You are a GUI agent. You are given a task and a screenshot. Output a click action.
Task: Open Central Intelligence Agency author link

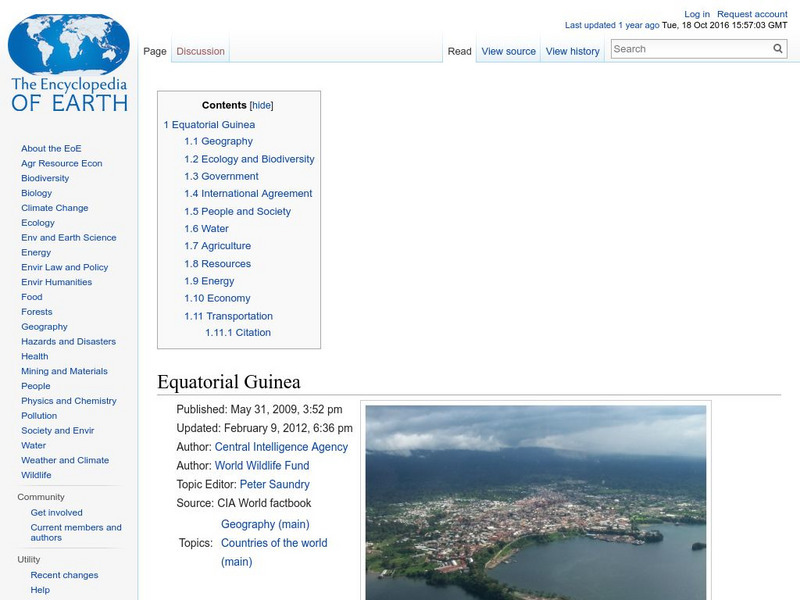(x=281, y=447)
